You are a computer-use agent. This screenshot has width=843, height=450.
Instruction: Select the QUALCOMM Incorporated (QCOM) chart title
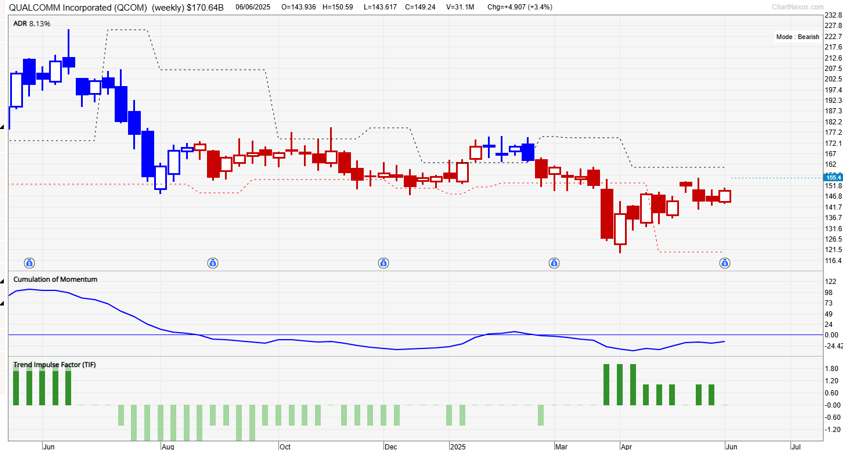click(78, 8)
